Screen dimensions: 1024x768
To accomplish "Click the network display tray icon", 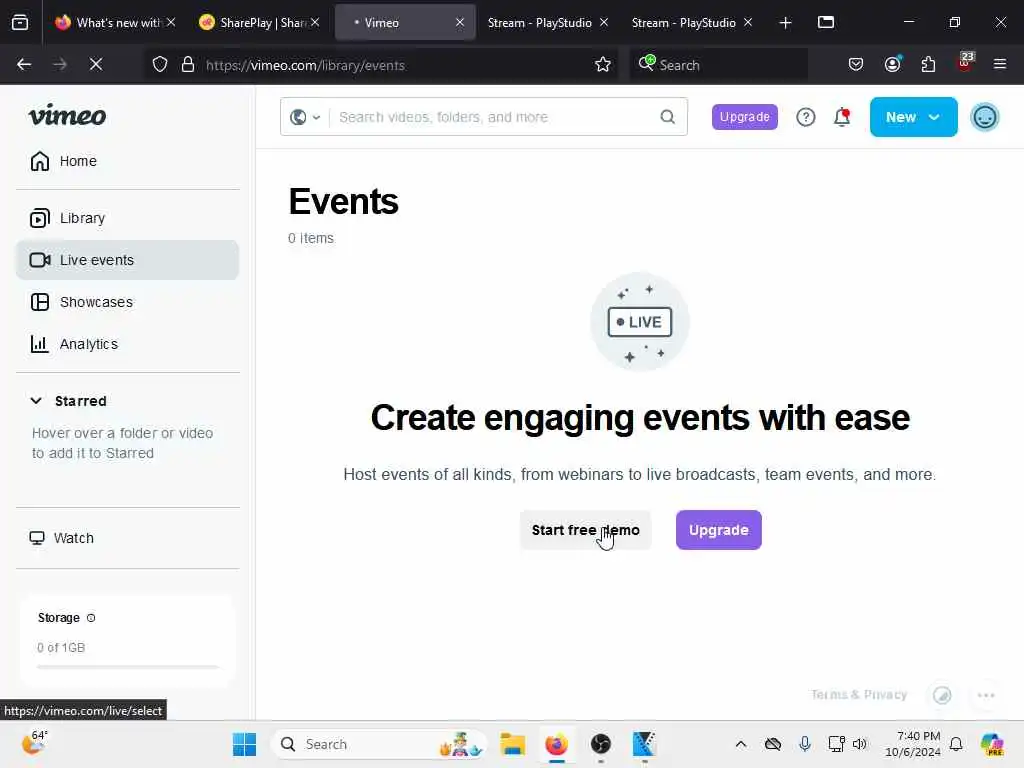I will 837,744.
